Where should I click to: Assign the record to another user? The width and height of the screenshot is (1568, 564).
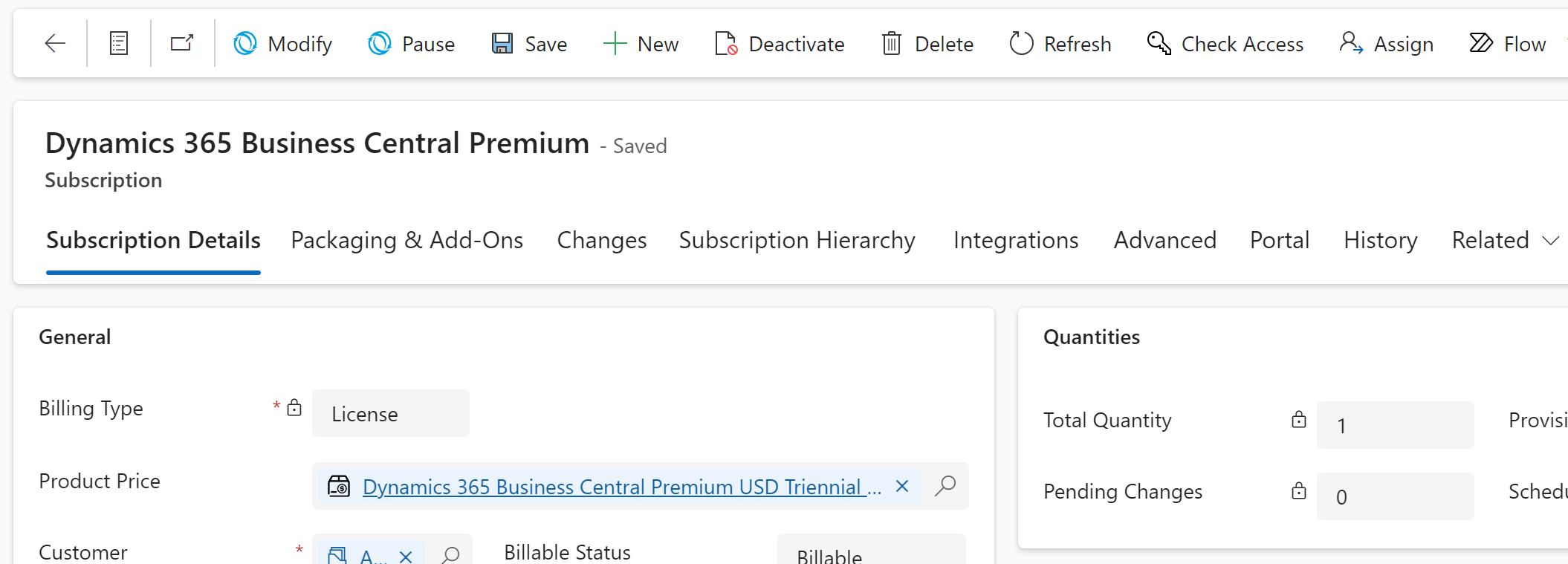coord(1387,44)
